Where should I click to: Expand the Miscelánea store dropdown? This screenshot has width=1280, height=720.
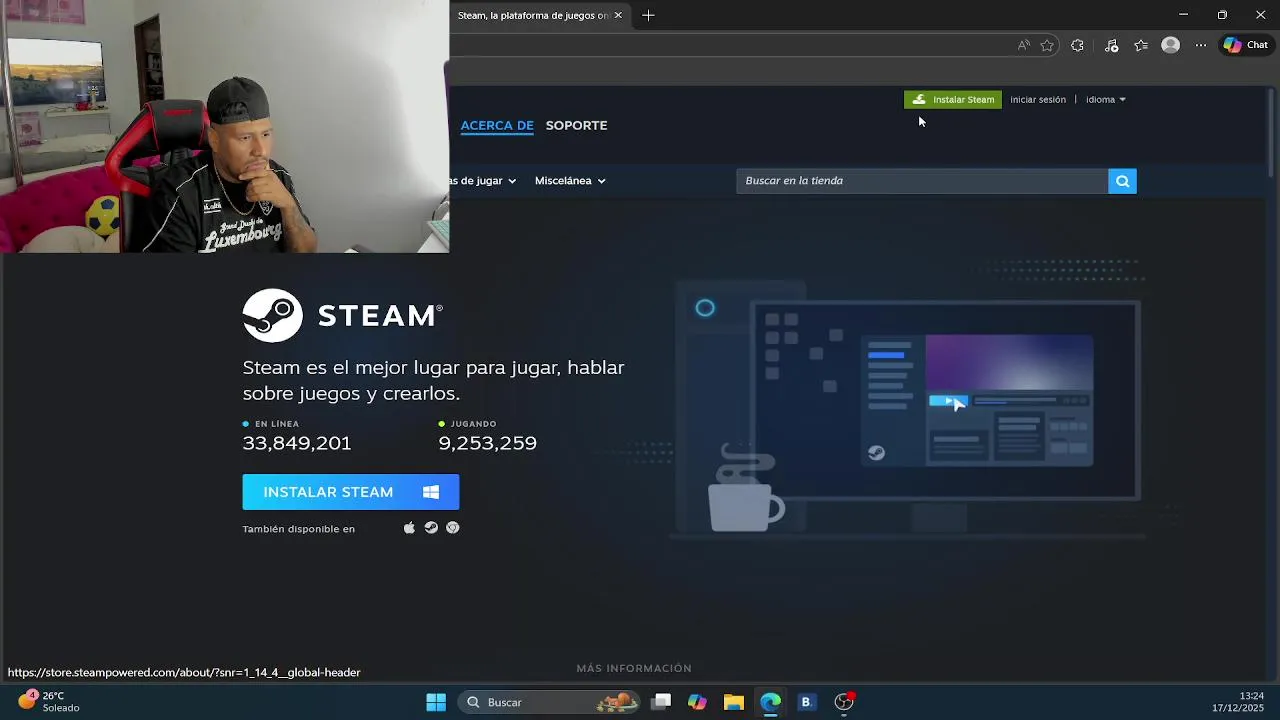pos(570,181)
